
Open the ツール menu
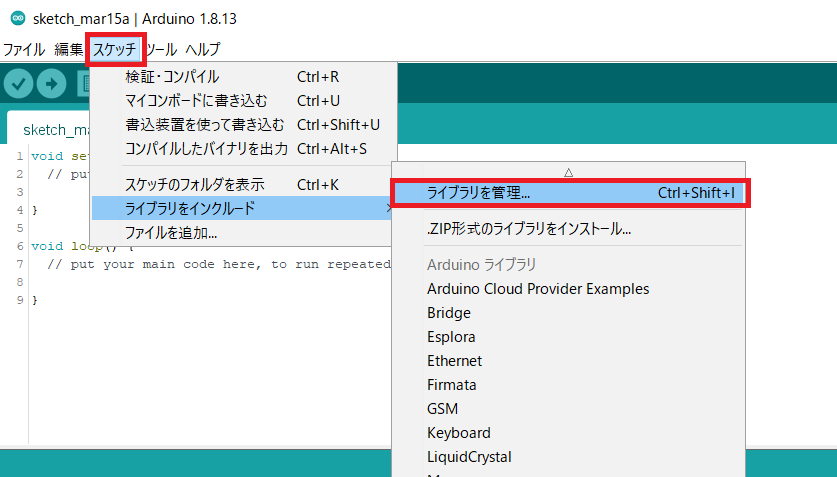(161, 50)
